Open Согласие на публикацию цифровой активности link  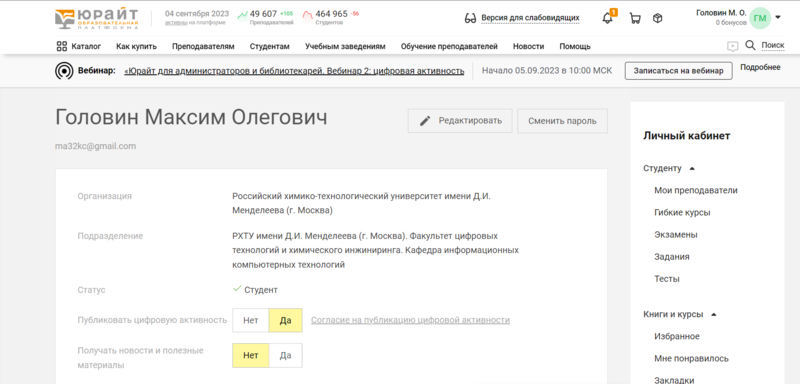tap(410, 320)
